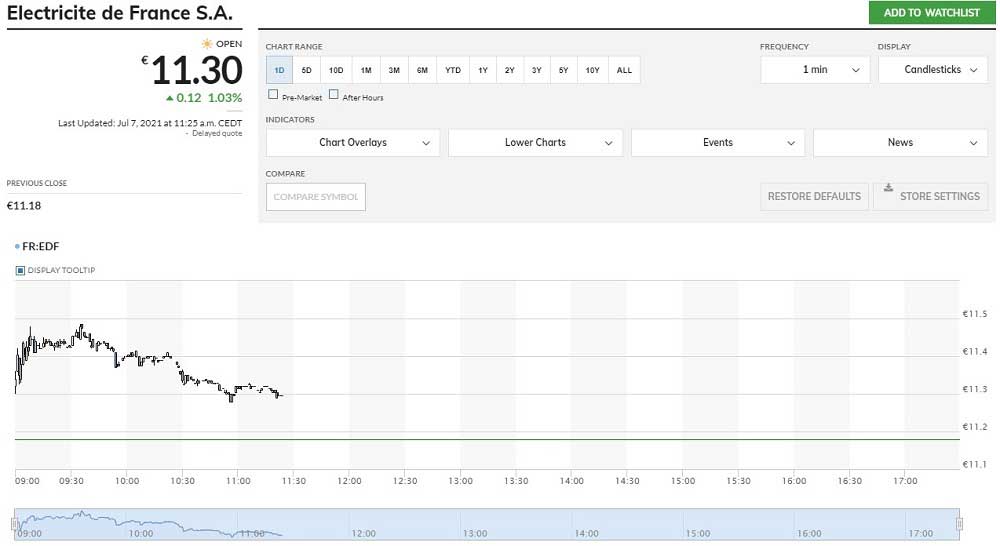Click the Compare Symbol input field
The width and height of the screenshot is (1000, 546).
coord(316,197)
